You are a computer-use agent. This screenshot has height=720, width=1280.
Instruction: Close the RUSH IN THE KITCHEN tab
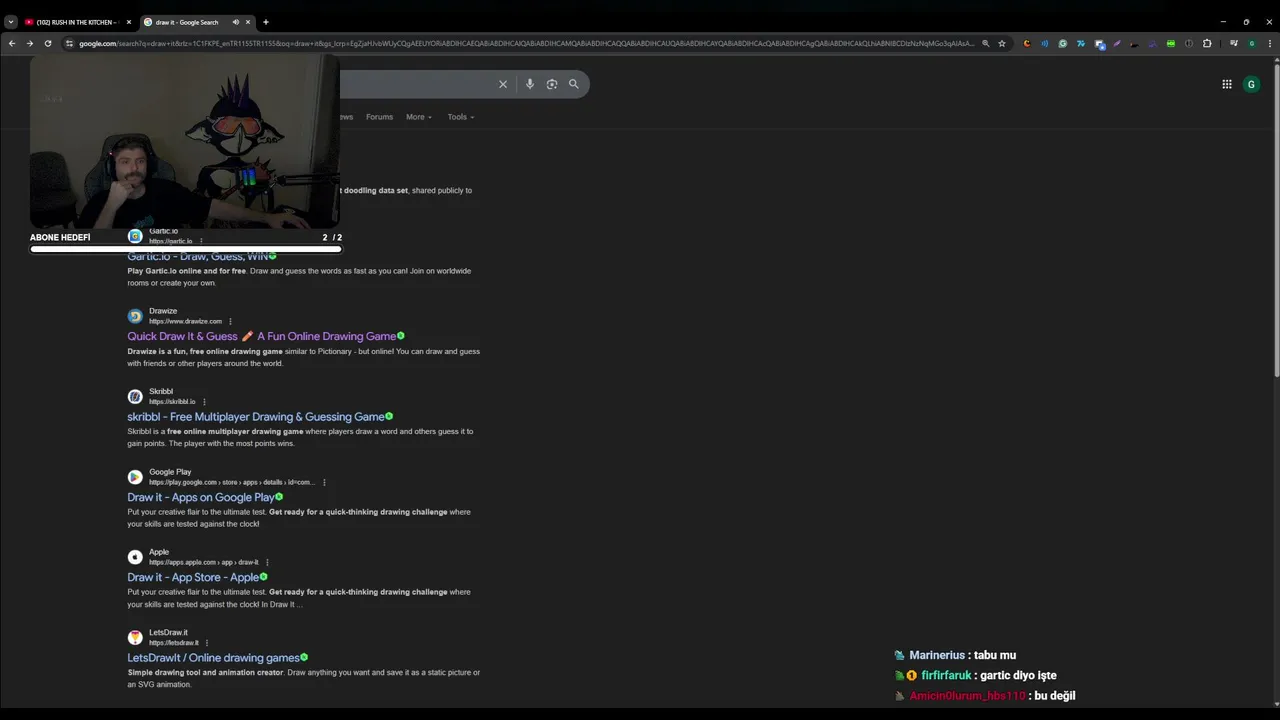click(128, 22)
